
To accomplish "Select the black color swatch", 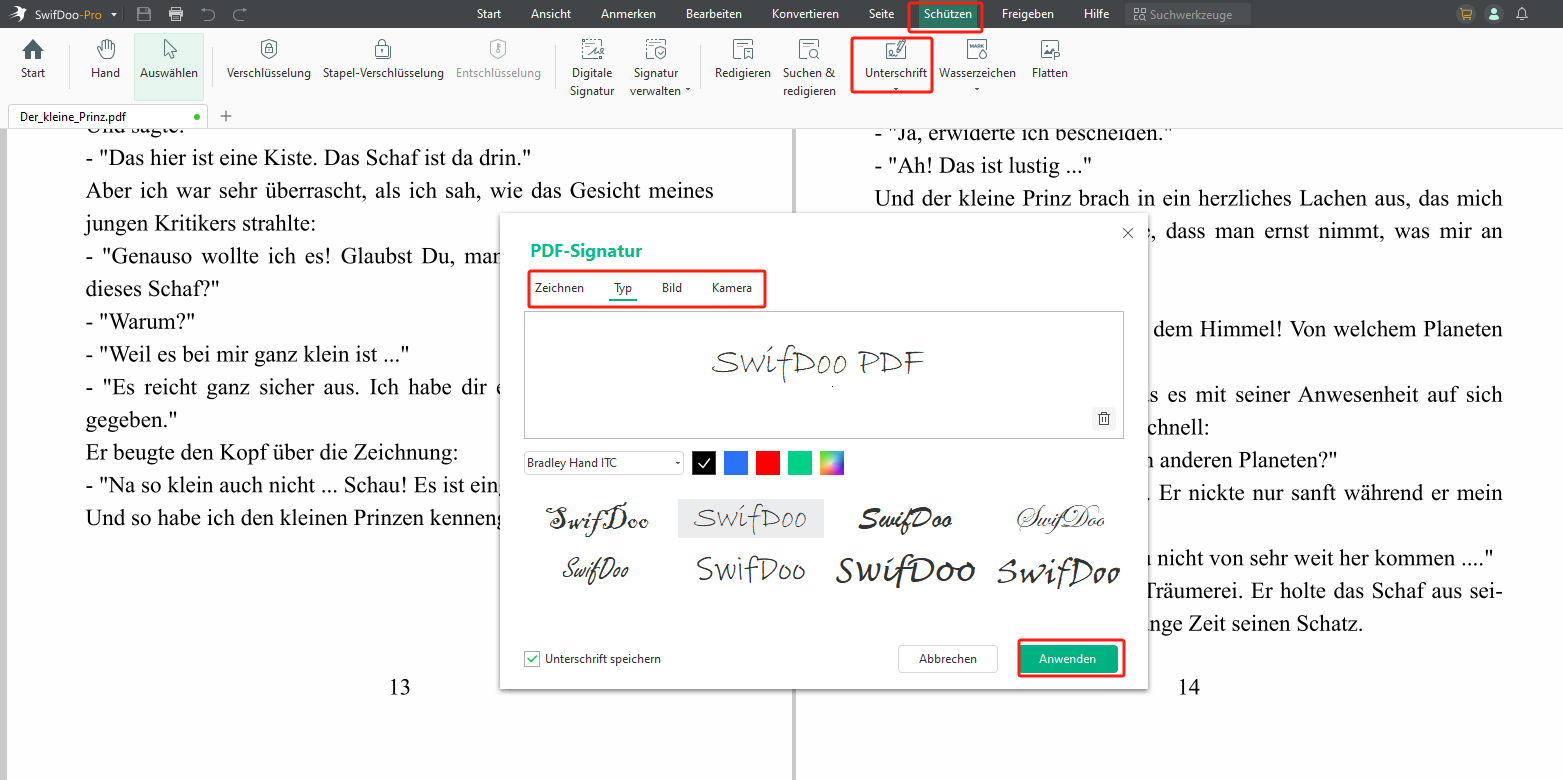I will [x=704, y=463].
